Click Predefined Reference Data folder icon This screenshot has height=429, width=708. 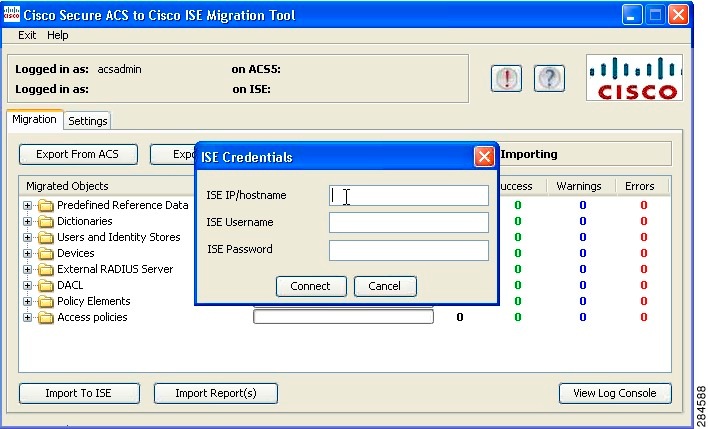[46, 205]
